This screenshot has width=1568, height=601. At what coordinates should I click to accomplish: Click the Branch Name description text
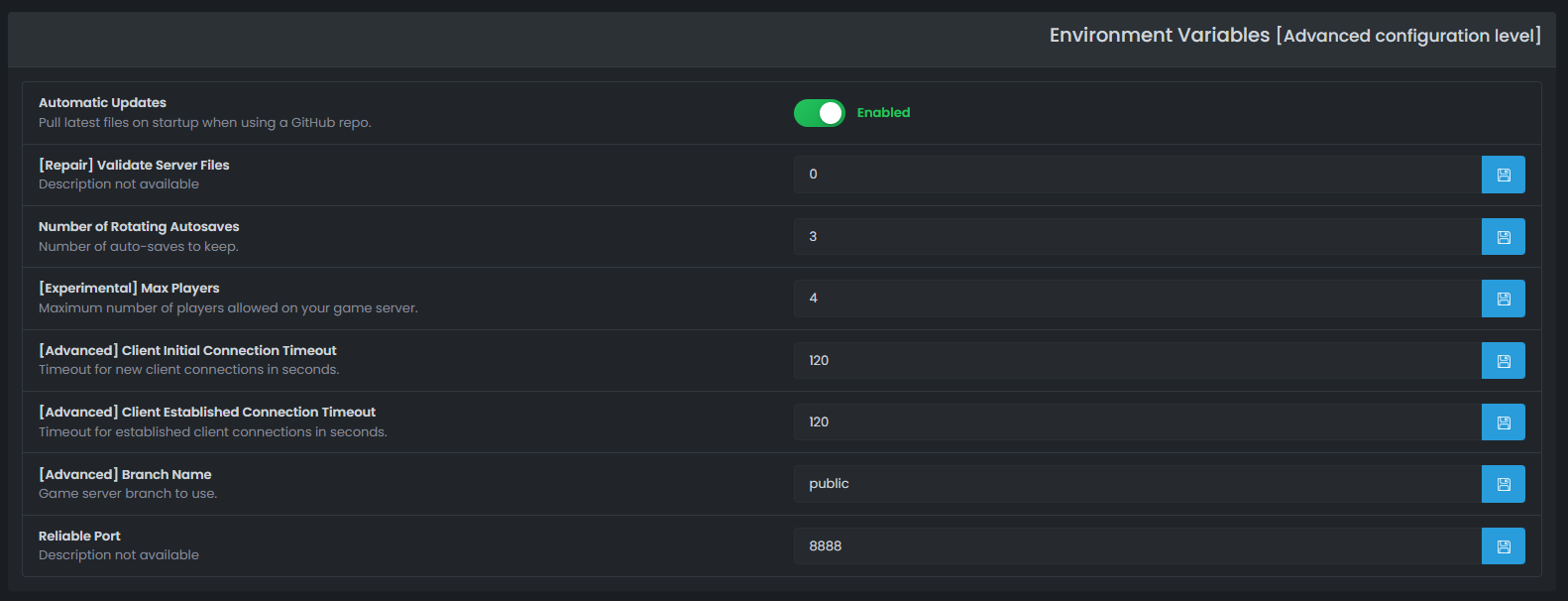pyautogui.click(x=128, y=494)
